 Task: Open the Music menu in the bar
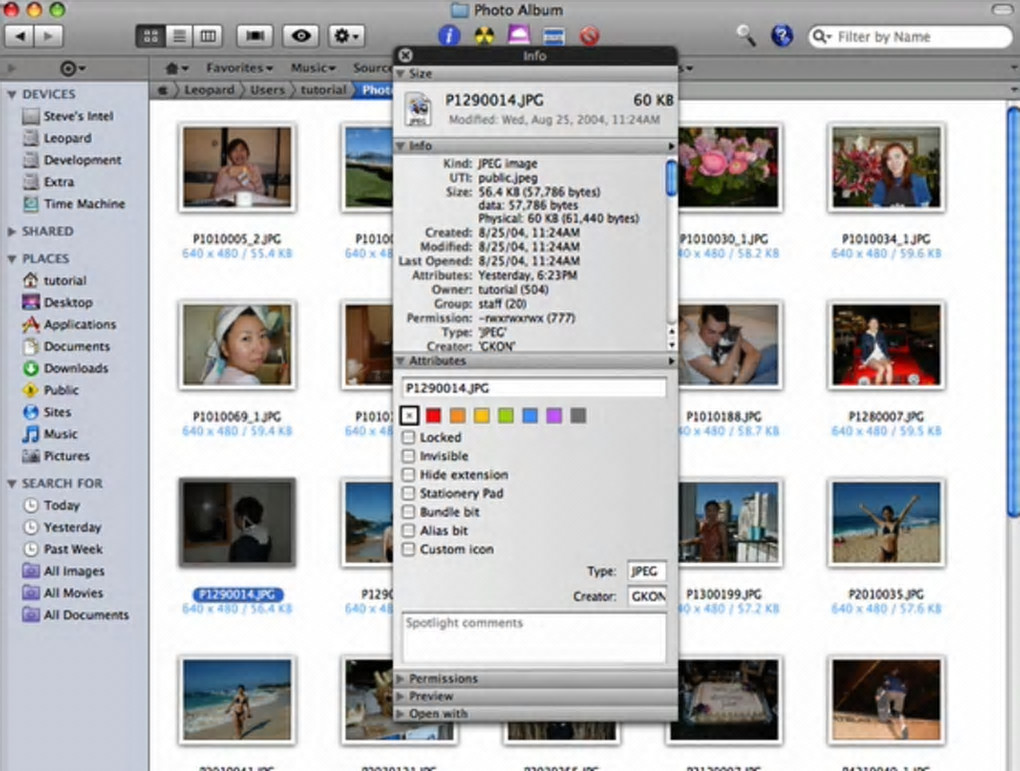click(313, 68)
